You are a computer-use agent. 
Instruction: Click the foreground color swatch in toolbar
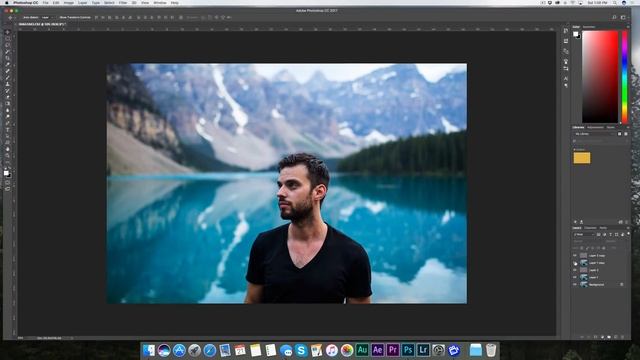pyautogui.click(x=6, y=173)
